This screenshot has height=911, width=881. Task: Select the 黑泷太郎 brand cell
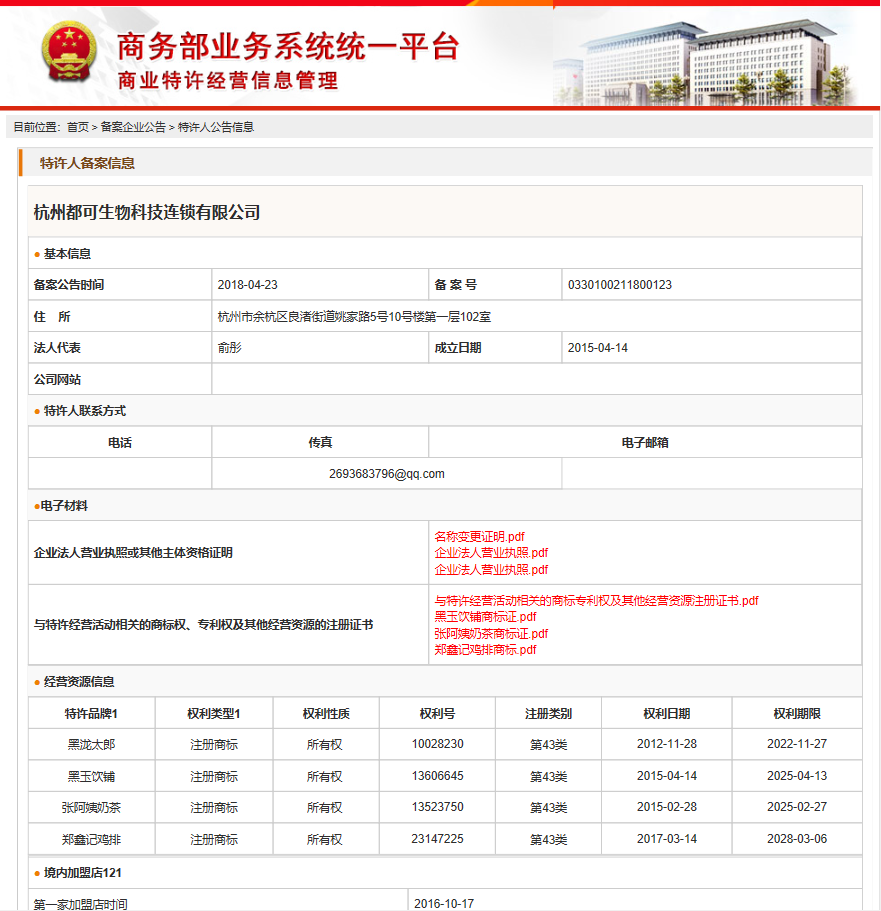91,745
